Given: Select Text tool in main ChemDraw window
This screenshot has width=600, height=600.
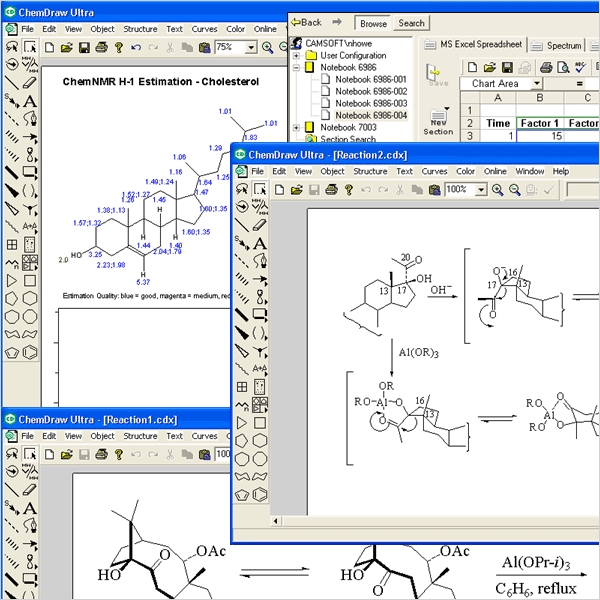Looking at the screenshot, I should click(x=30, y=101).
